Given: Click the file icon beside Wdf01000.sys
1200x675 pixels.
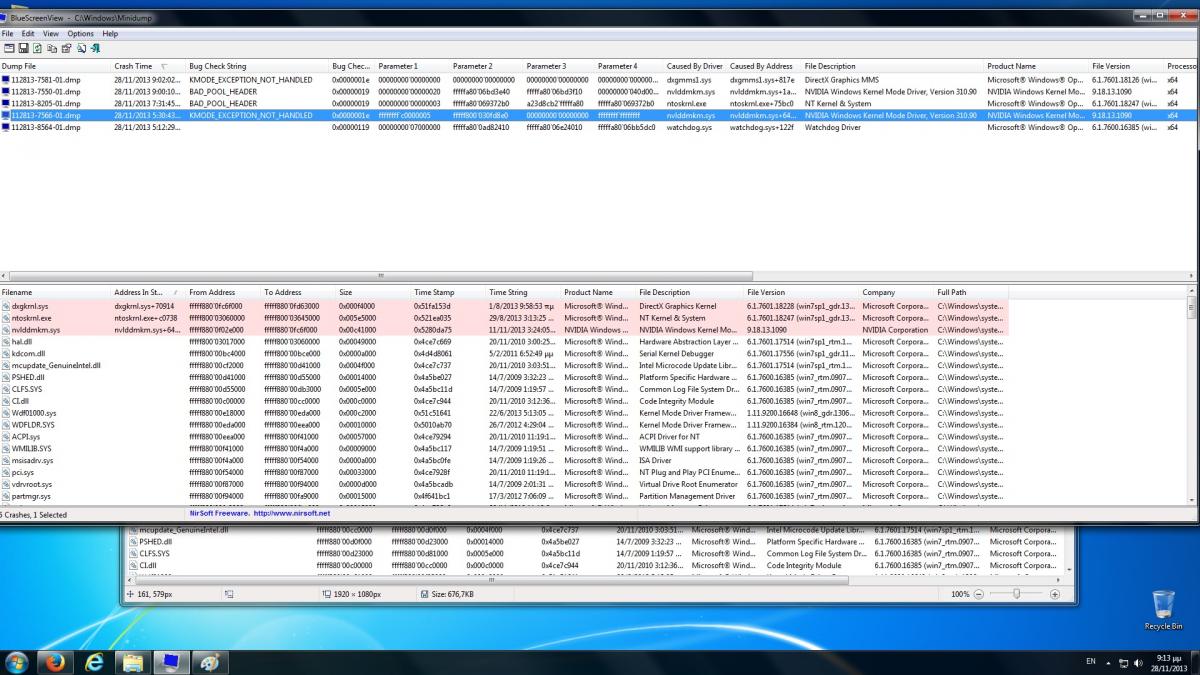Looking at the screenshot, I should (6, 413).
